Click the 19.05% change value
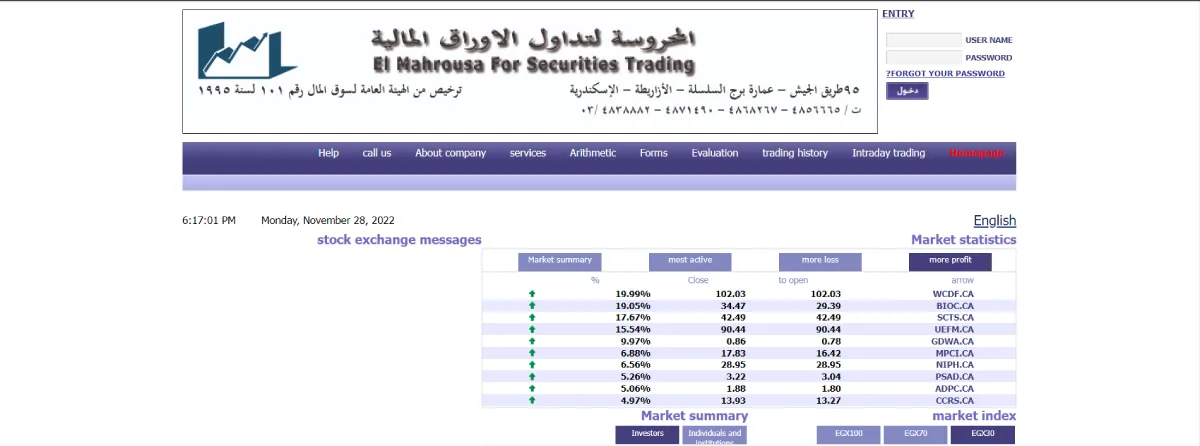Screen dimensions: 1200x446 click(633, 306)
